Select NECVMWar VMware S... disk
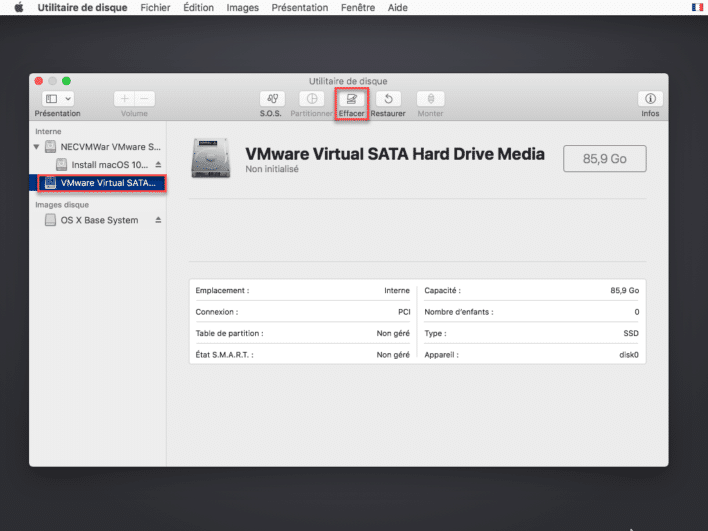708x531 pixels. click(x=110, y=147)
